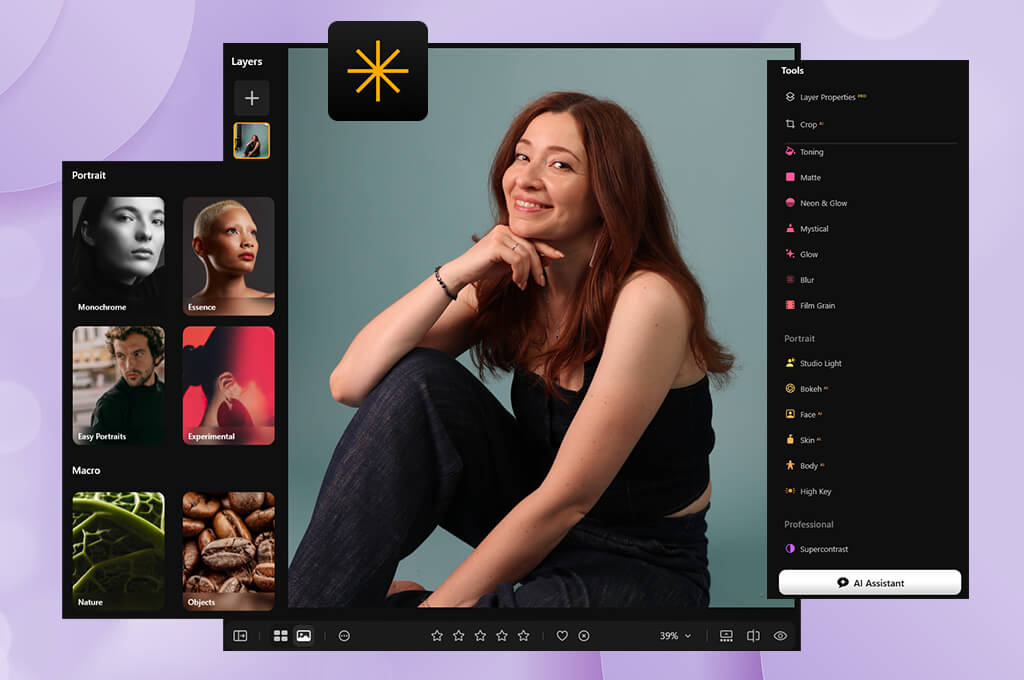Select the Crop tool
The image size is (1024, 680).
pyautogui.click(x=804, y=124)
